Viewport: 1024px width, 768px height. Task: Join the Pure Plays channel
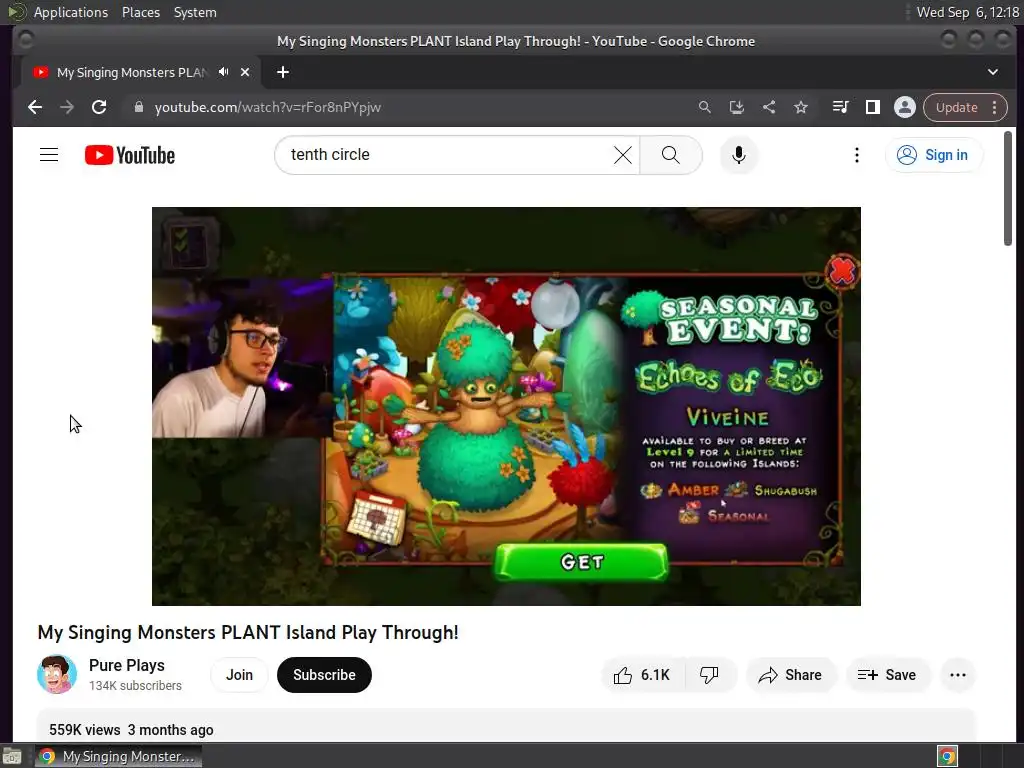click(x=239, y=675)
